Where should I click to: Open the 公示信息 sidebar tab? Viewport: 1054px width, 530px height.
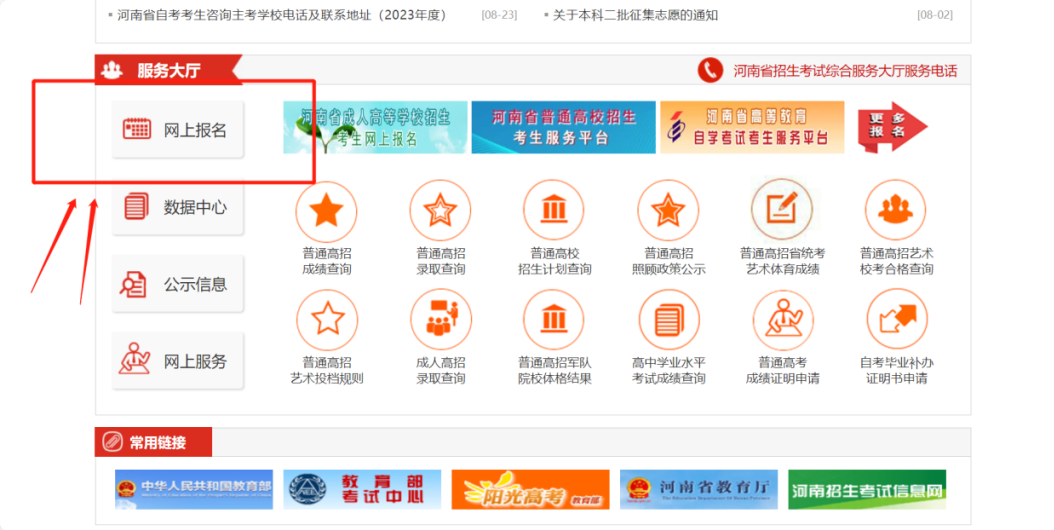click(178, 285)
